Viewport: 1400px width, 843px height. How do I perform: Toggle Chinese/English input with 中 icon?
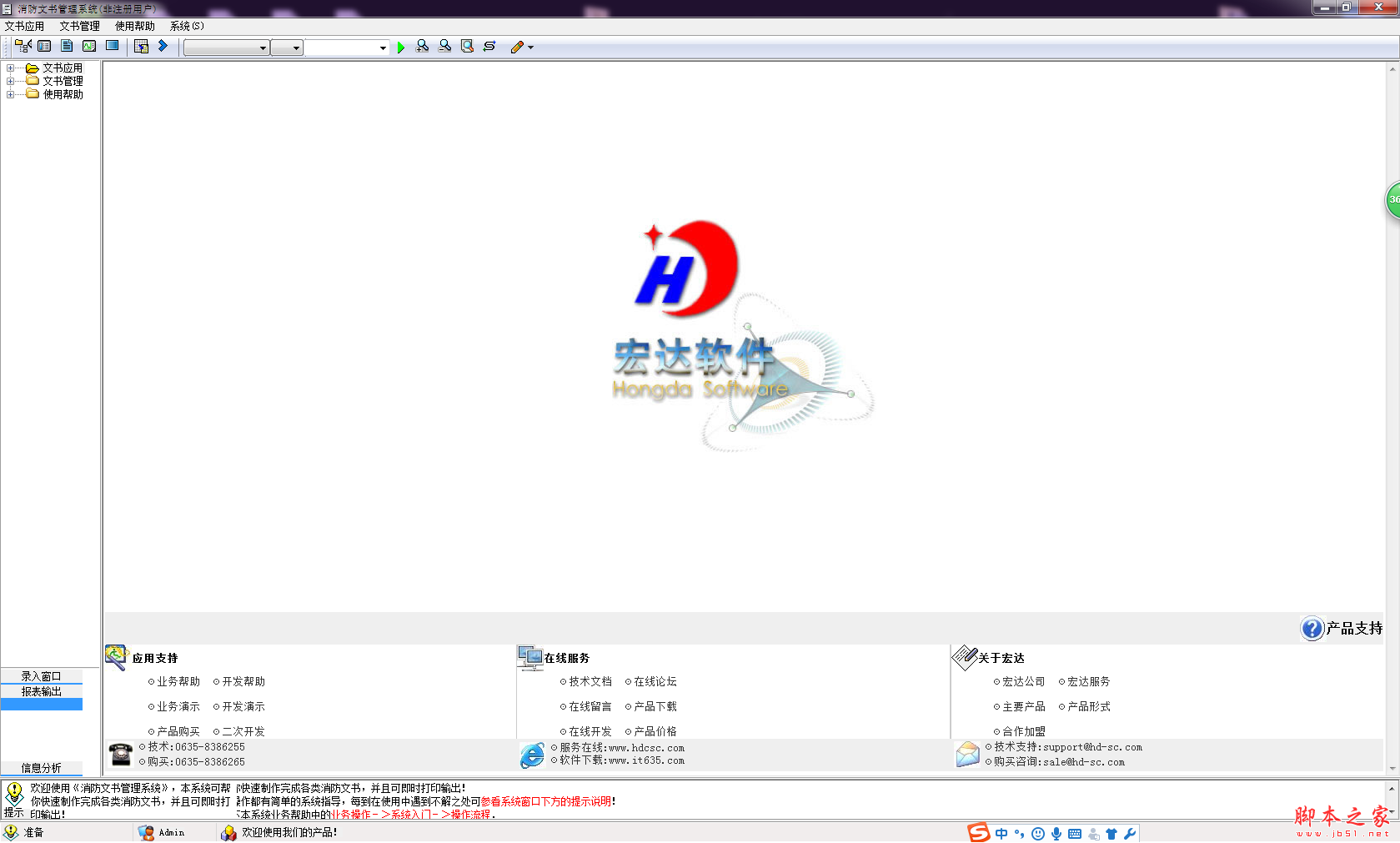(1001, 832)
